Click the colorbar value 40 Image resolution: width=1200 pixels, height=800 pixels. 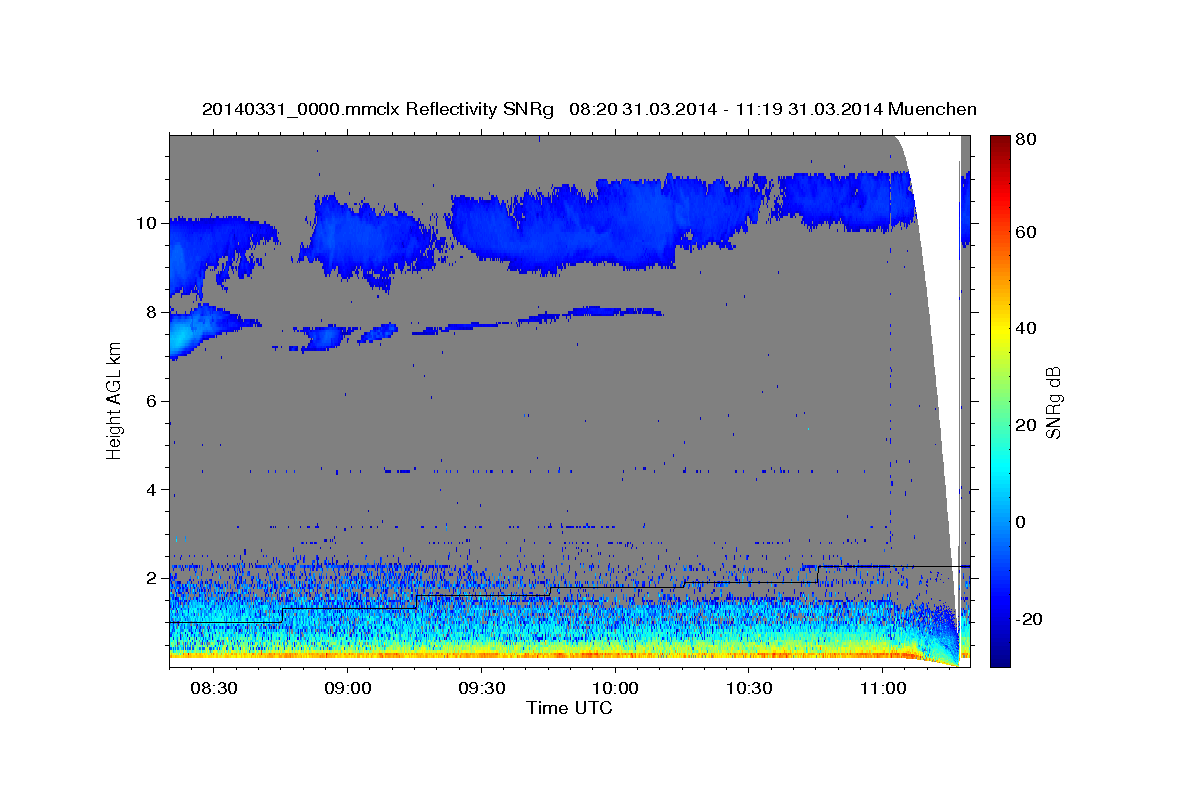click(x=1027, y=328)
